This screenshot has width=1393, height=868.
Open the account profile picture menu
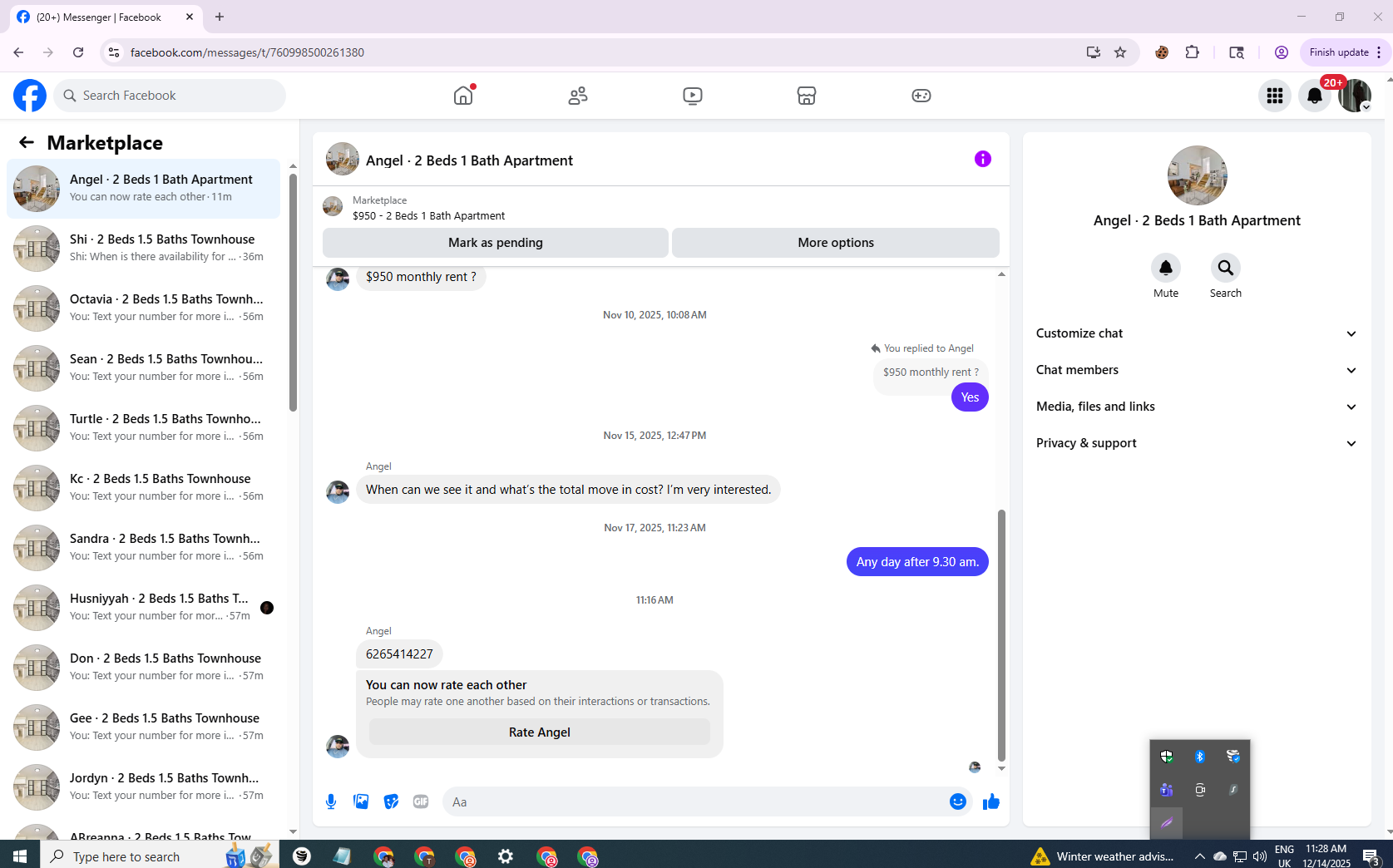click(x=1355, y=96)
